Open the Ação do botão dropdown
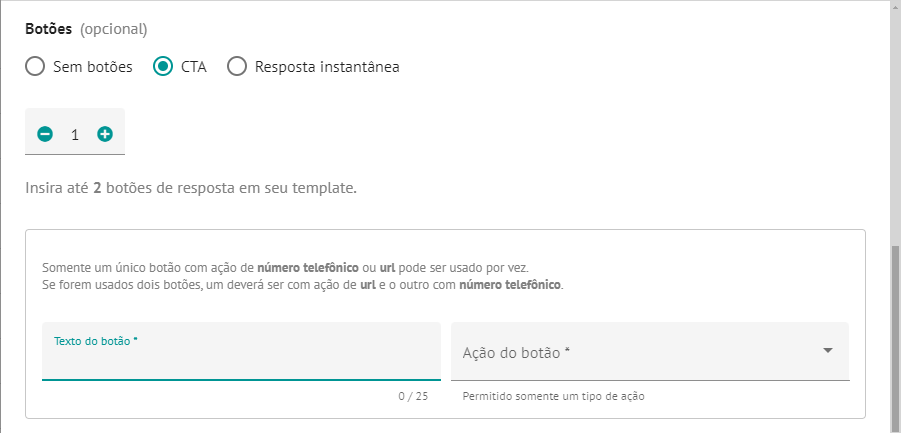 pos(650,351)
